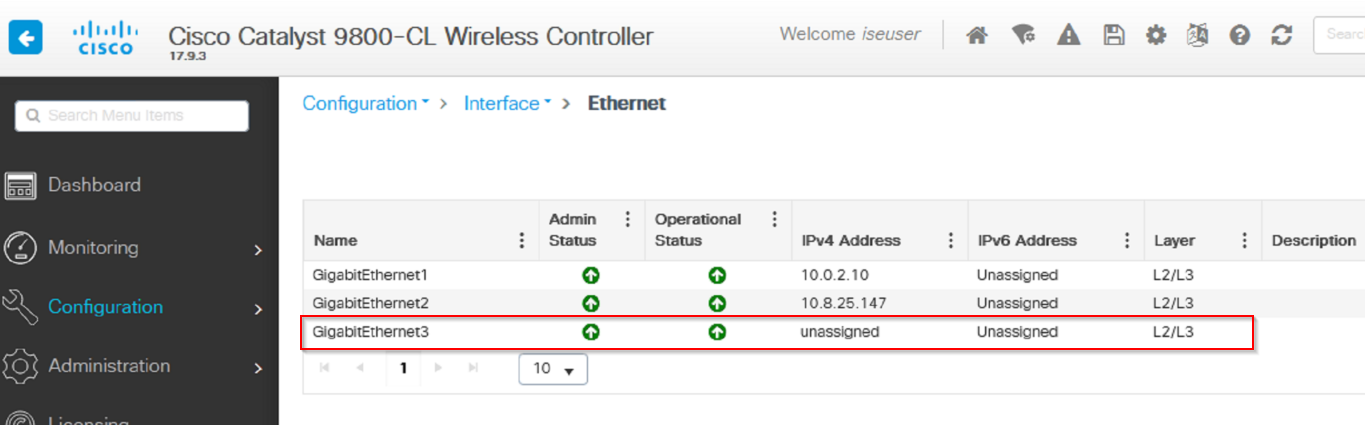
Task: Expand the Administration sidebar menu
Action: click(x=137, y=366)
